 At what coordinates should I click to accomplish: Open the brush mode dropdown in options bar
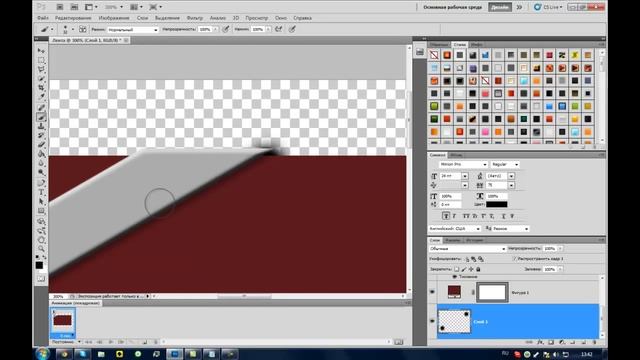point(133,29)
